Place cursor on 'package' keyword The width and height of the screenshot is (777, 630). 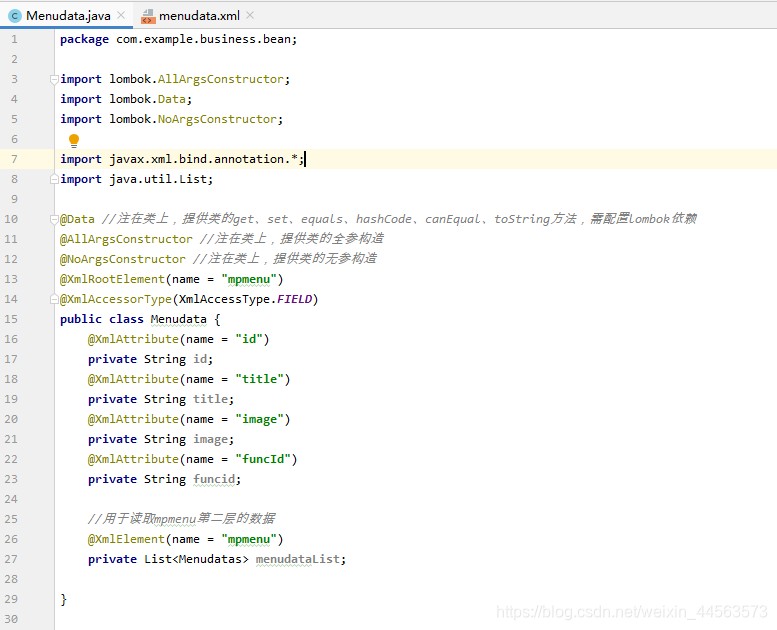[84, 40]
